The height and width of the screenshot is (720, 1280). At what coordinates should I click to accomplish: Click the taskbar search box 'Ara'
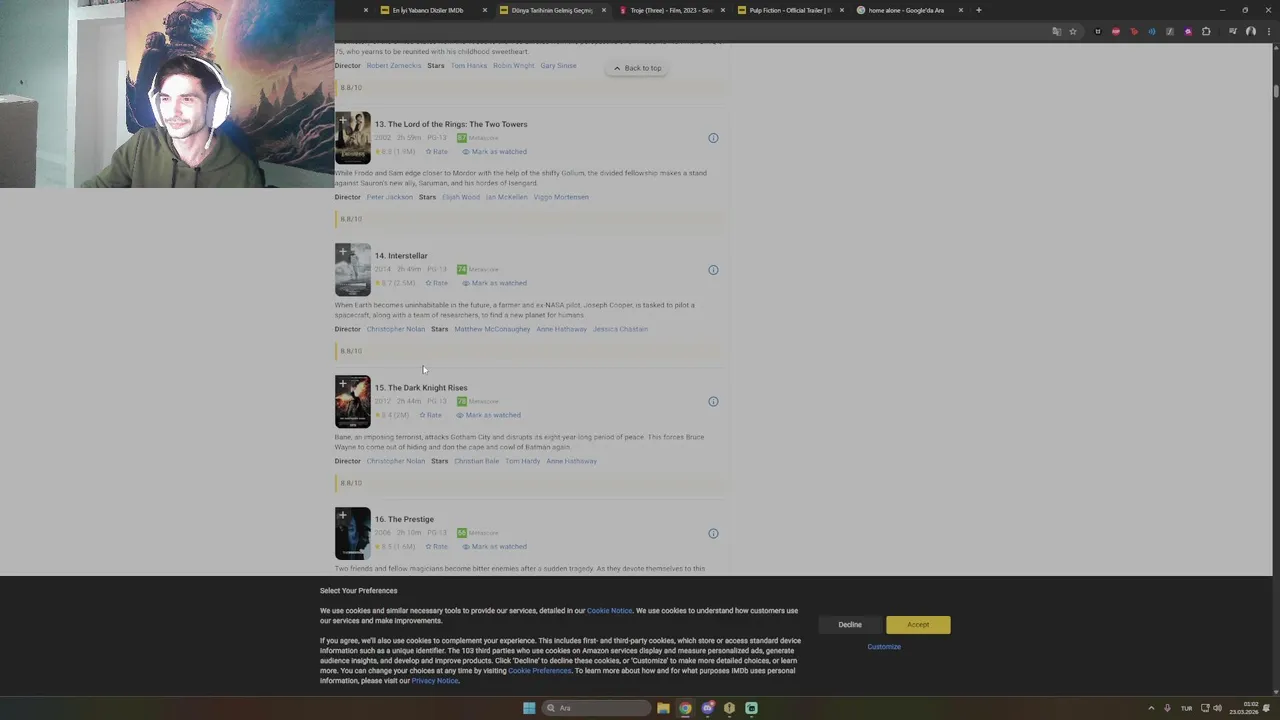(x=596, y=708)
